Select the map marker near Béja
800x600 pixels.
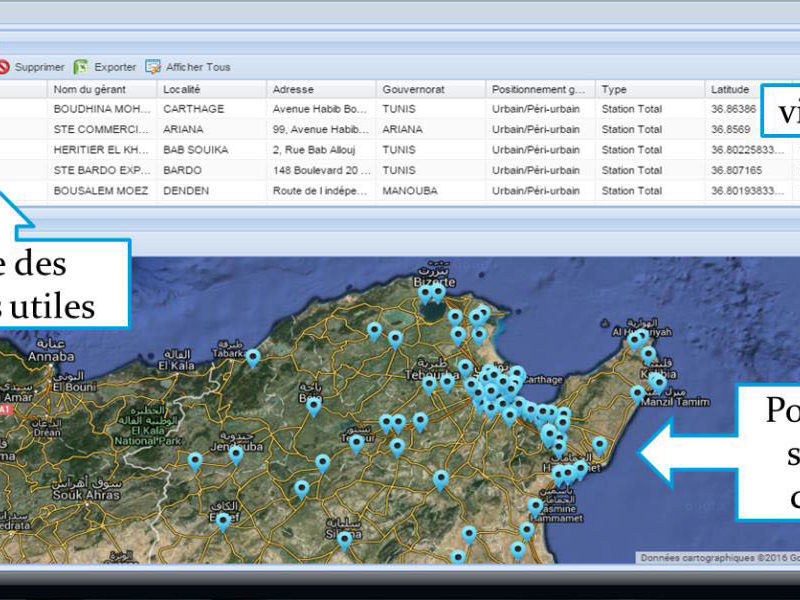[x=314, y=404]
